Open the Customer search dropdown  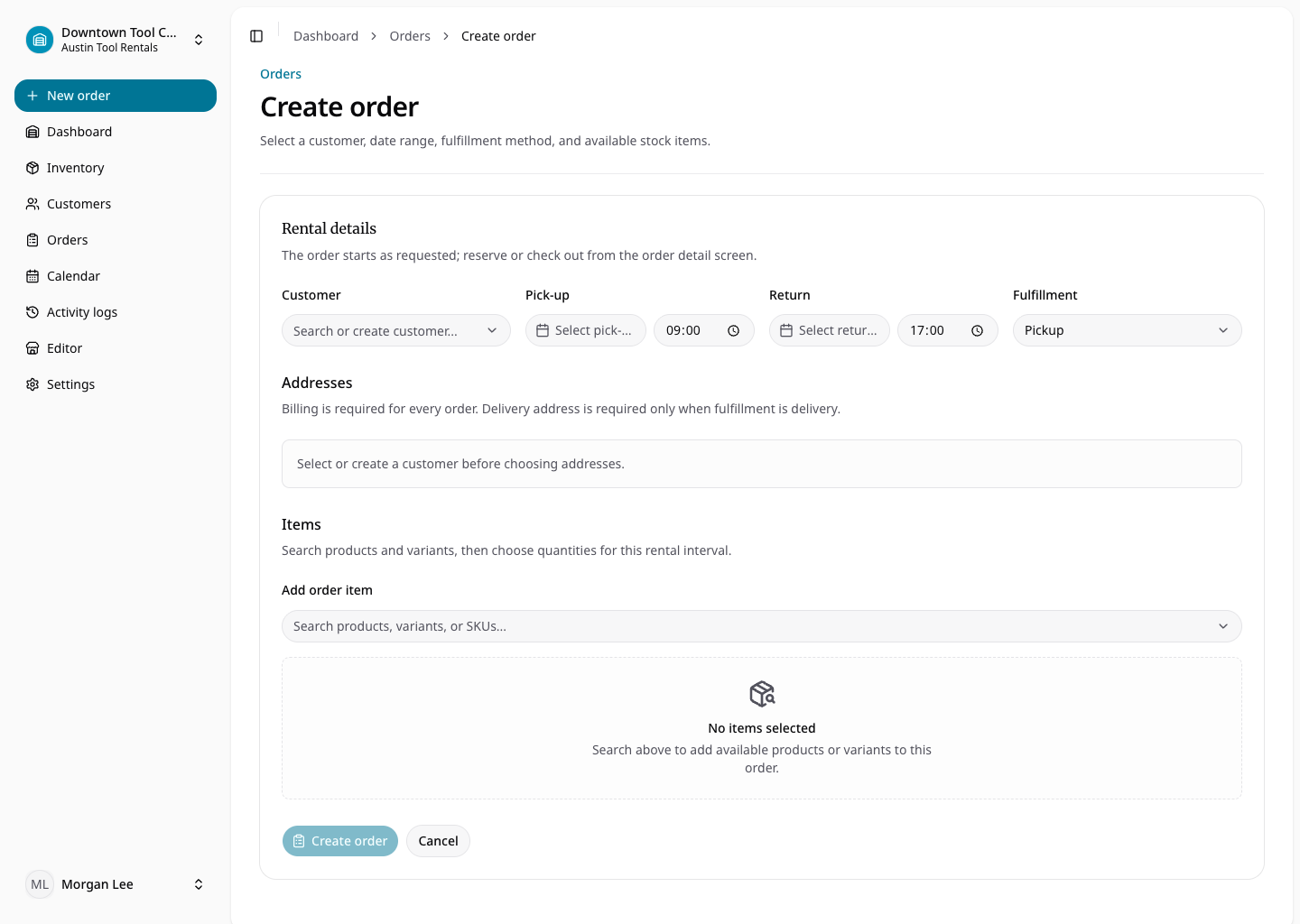click(x=396, y=330)
